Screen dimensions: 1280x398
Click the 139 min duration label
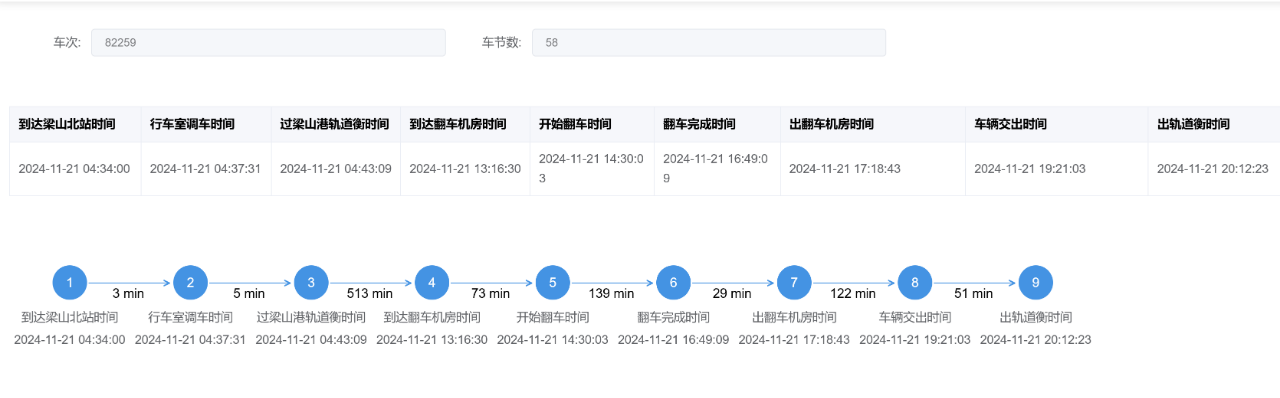tap(611, 294)
